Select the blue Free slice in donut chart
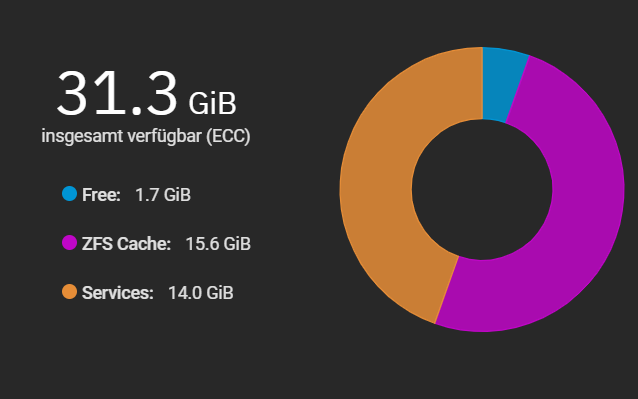 [x=500, y=84]
